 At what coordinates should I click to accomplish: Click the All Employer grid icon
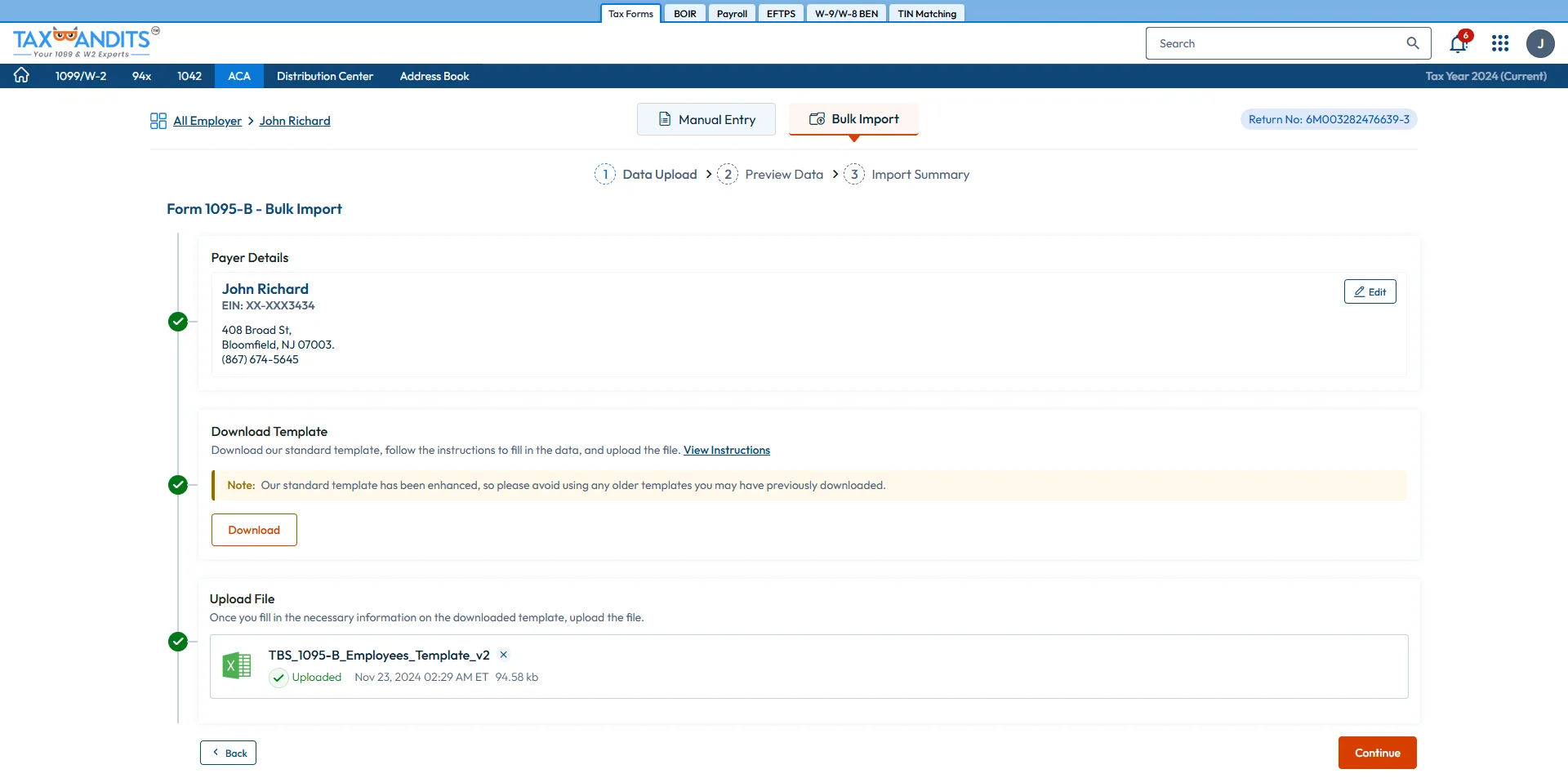(158, 121)
